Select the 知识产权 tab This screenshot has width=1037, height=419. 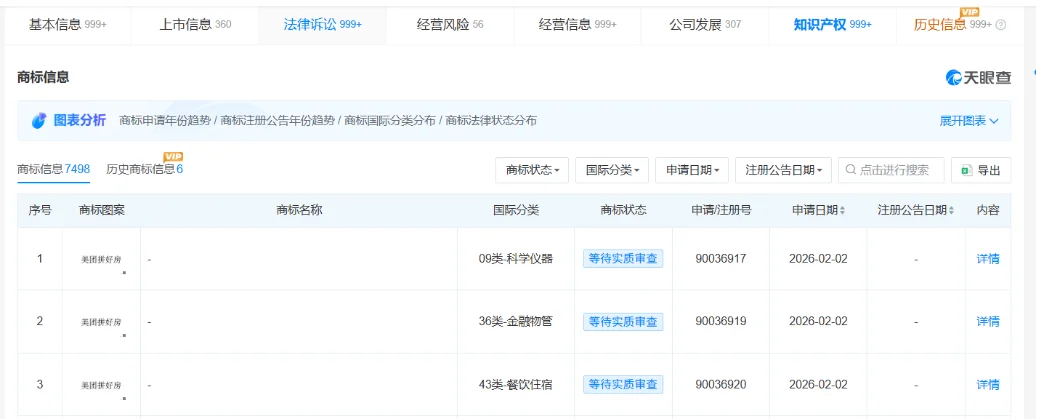(833, 25)
